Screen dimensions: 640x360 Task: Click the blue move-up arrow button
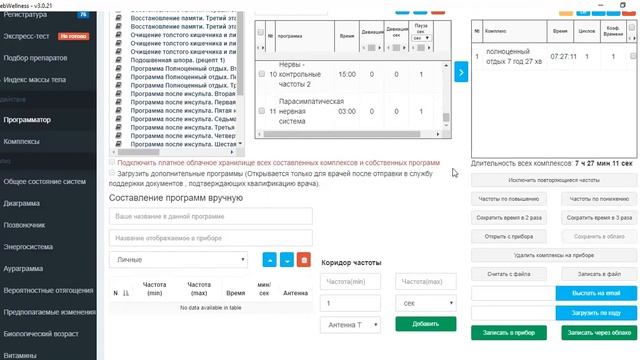coord(269,260)
